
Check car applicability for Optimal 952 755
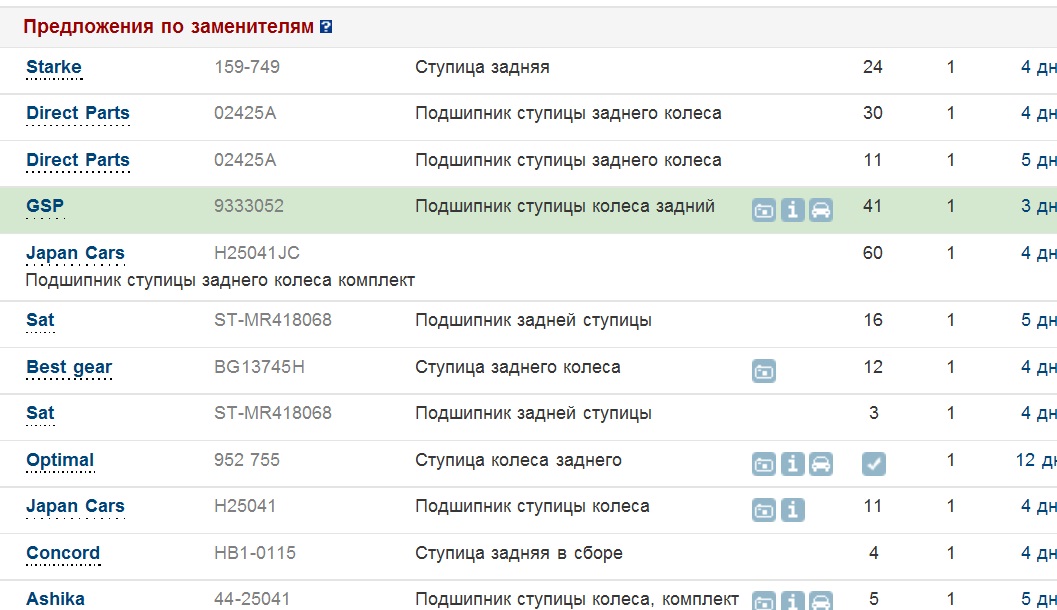[x=821, y=464]
